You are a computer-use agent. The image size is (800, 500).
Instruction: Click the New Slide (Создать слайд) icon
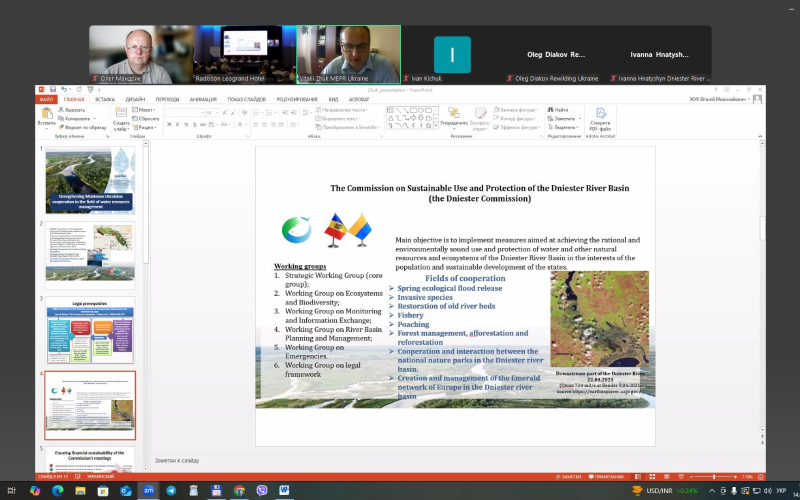(x=121, y=112)
